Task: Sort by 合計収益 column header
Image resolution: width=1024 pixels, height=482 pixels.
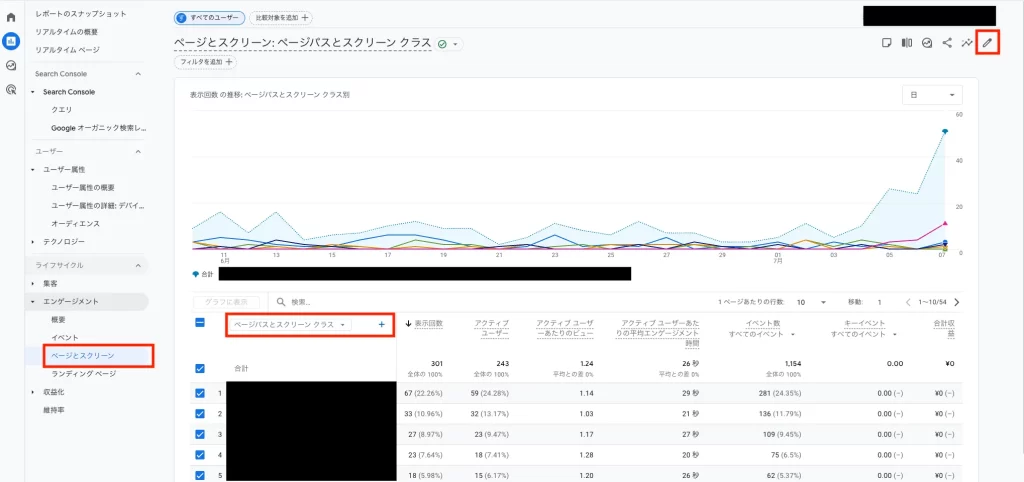Action: [x=944, y=328]
